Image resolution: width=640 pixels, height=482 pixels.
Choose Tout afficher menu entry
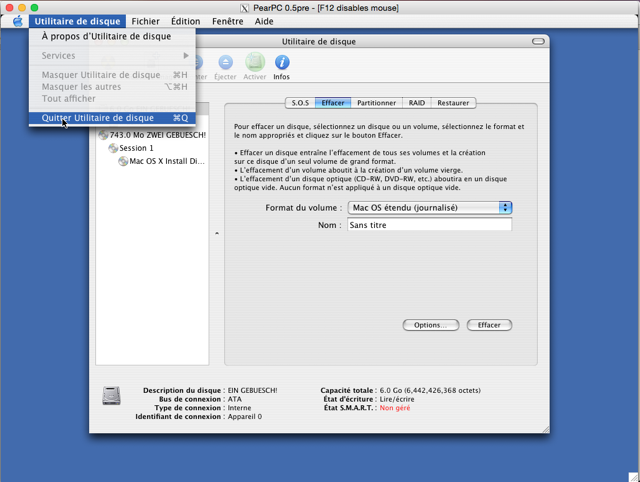click(x=112, y=98)
